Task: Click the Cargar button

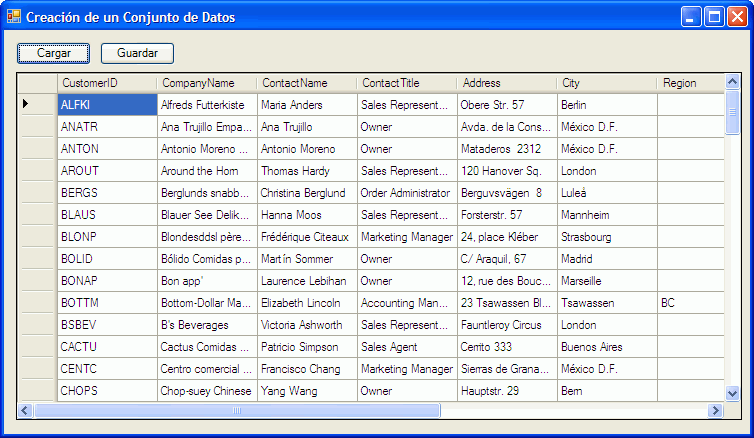Action: (x=53, y=53)
